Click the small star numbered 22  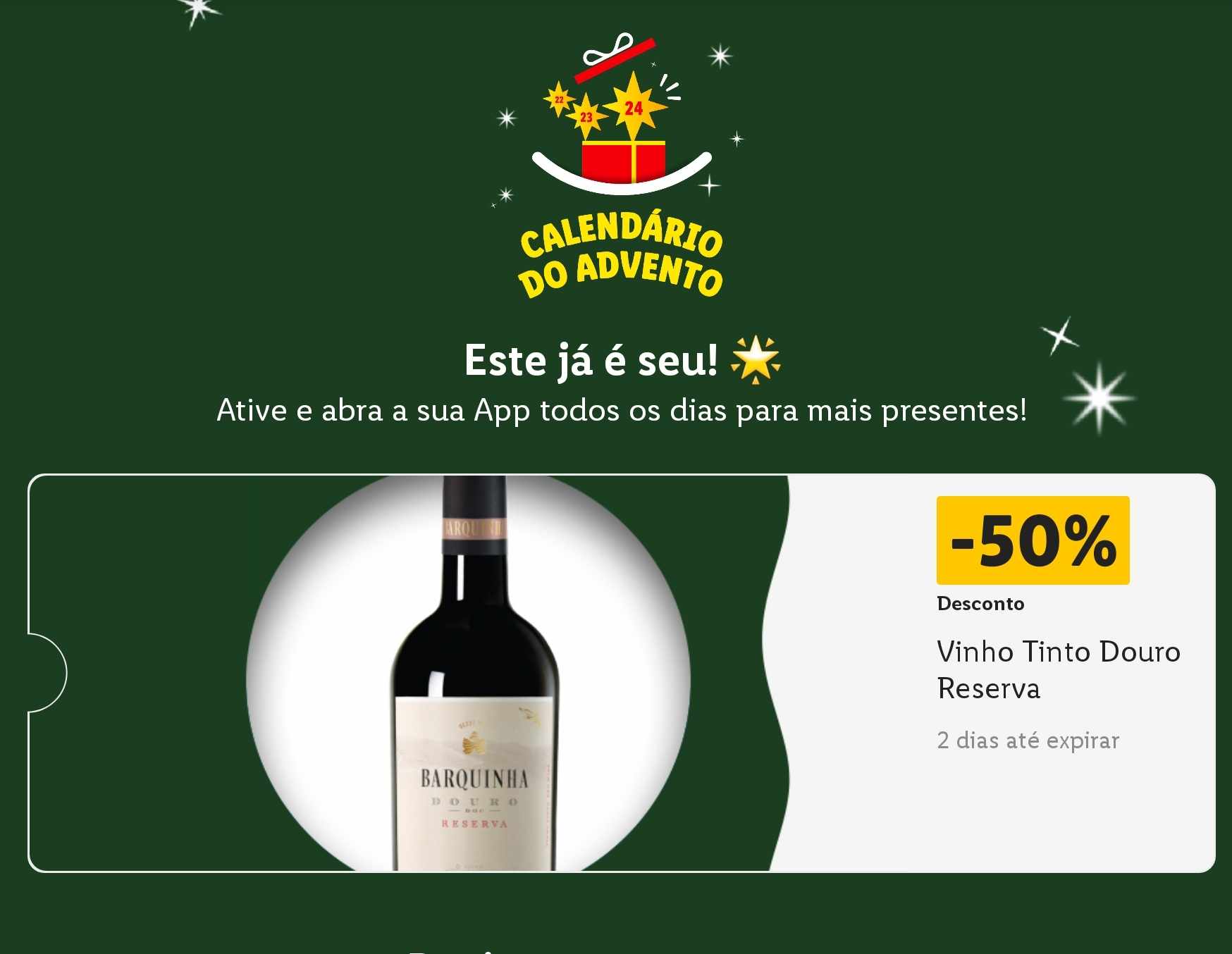pos(559,99)
